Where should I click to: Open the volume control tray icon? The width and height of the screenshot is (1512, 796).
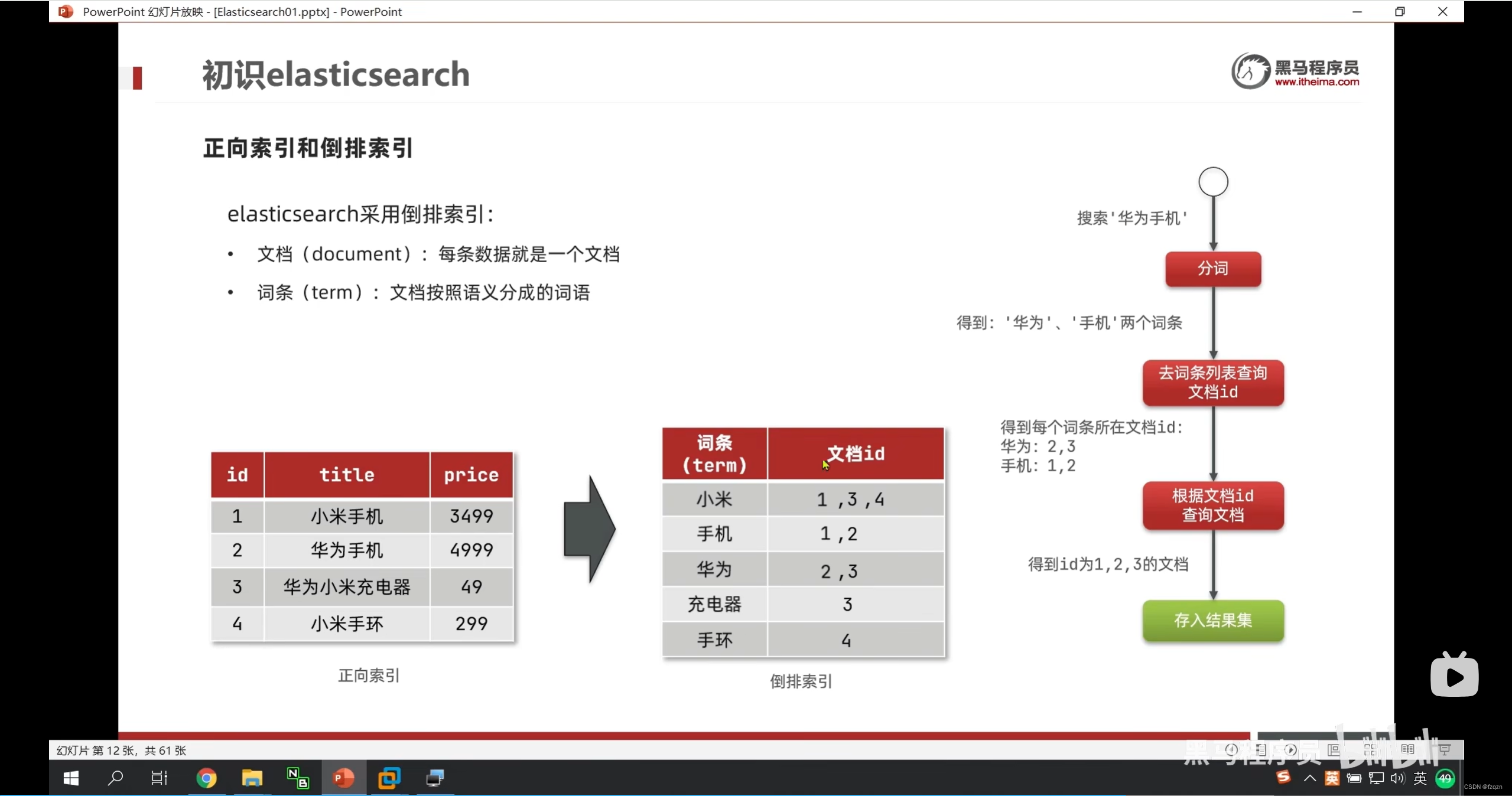click(x=1397, y=778)
